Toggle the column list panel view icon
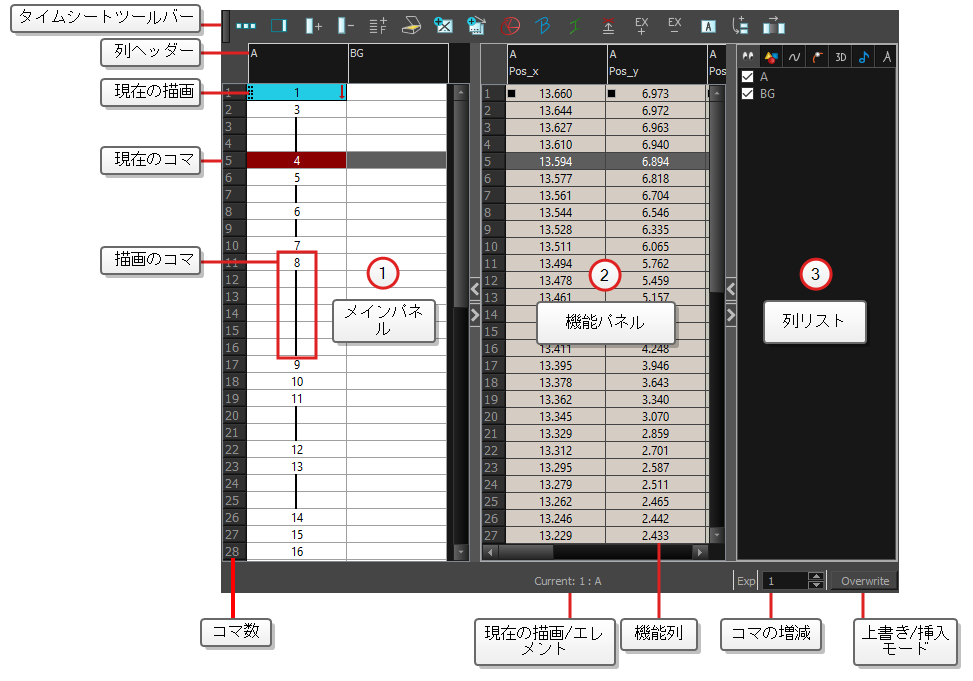Viewport: 973px width, 681px height. click(x=279, y=26)
